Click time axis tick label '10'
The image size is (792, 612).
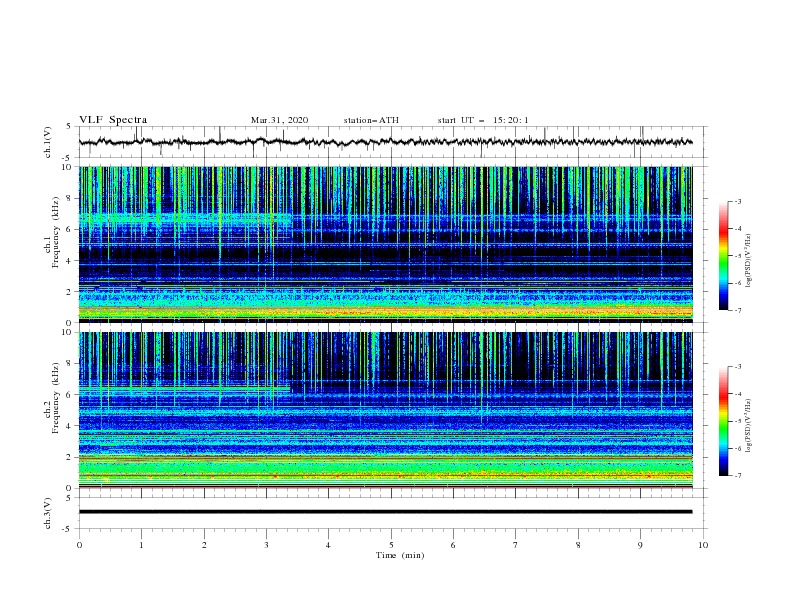click(703, 545)
